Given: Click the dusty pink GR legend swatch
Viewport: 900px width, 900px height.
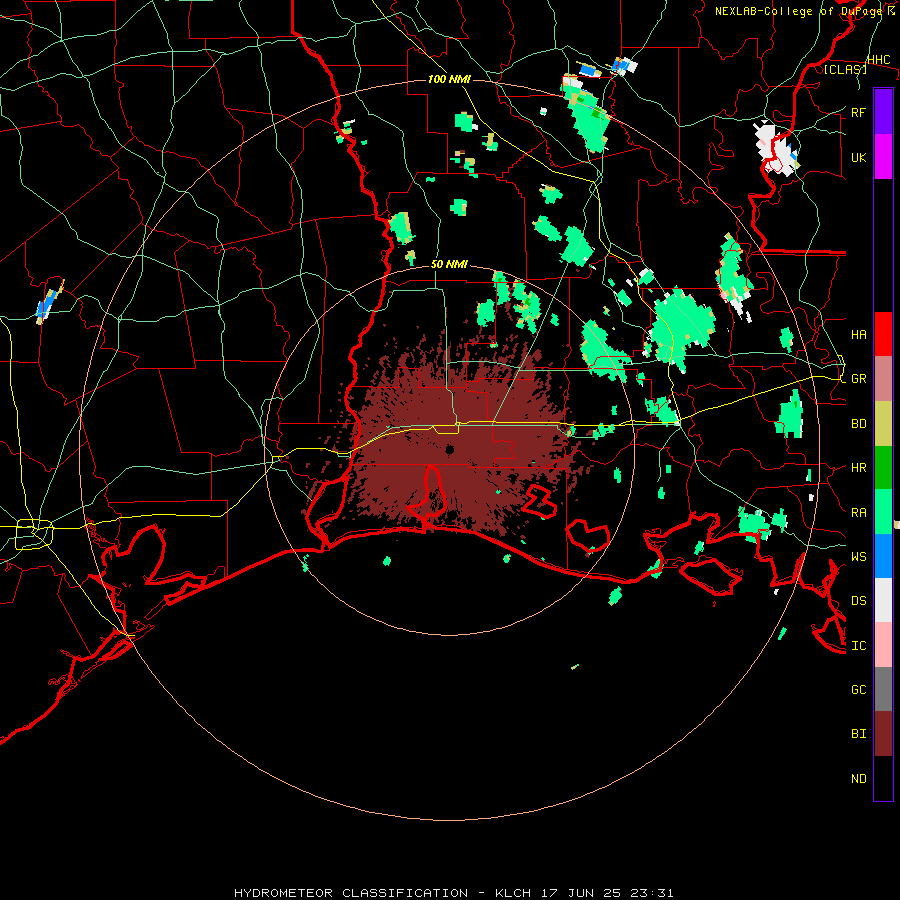Looking at the screenshot, I should click(x=883, y=378).
